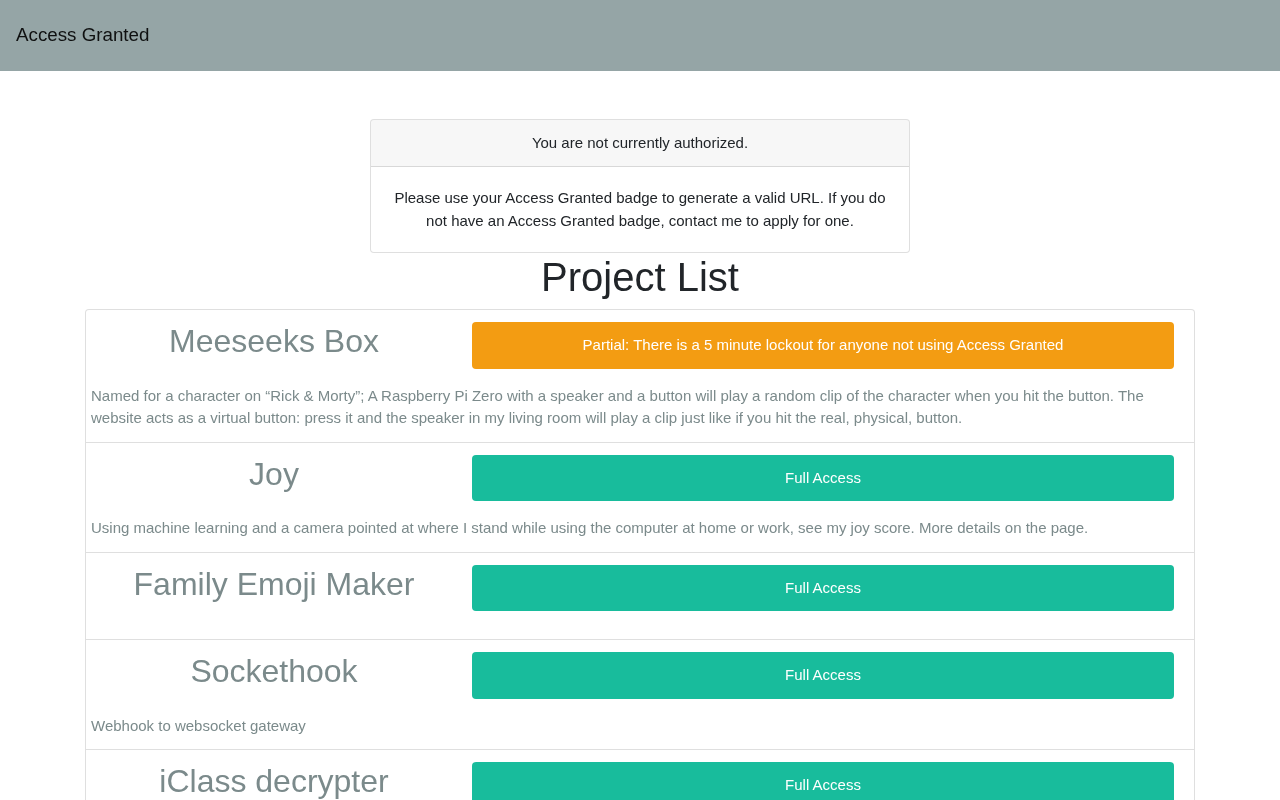Click the Access Granted navbar brand
Viewport: 1280px width, 800px height.
click(82, 35)
